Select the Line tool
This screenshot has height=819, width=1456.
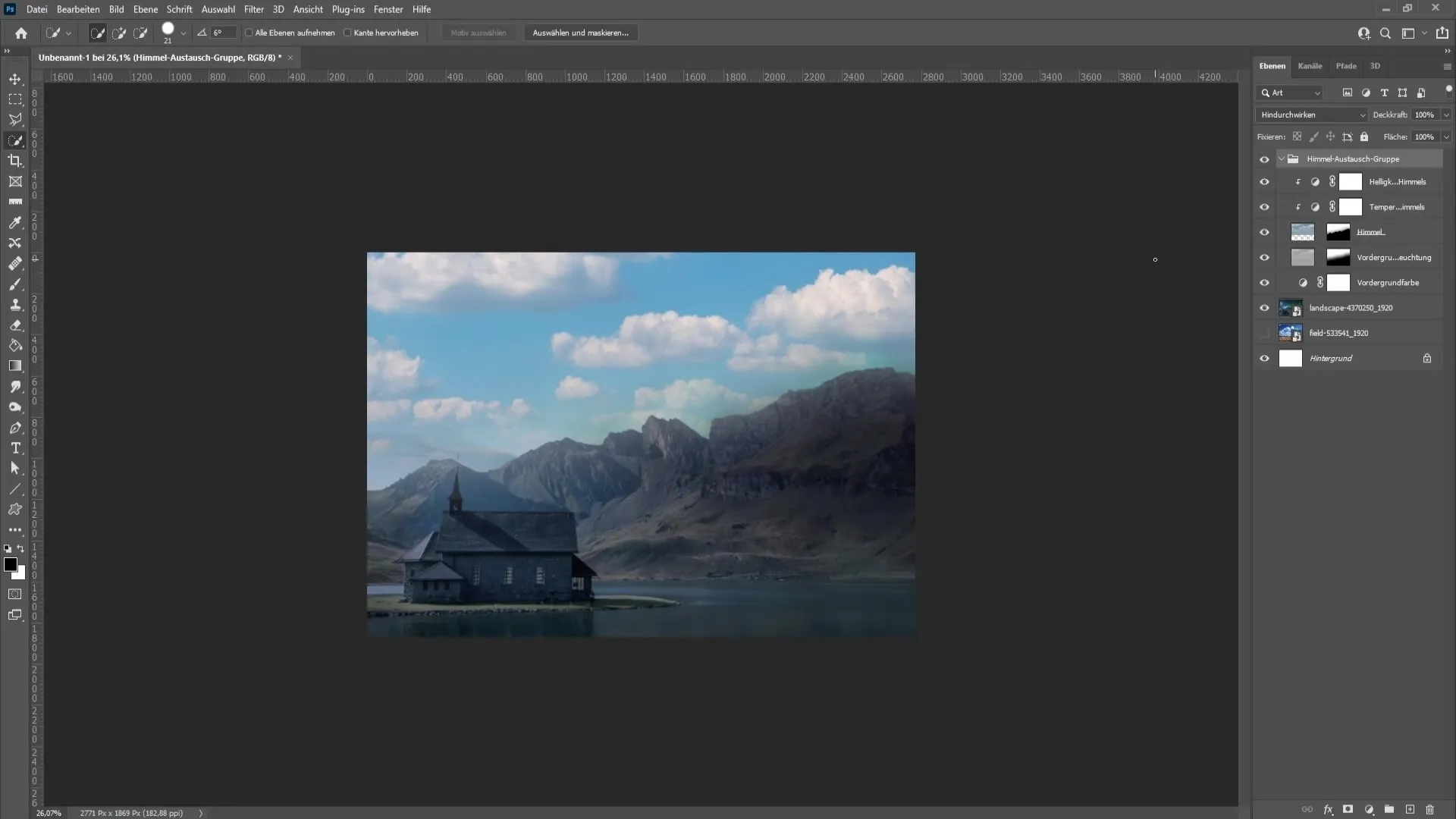click(15, 489)
